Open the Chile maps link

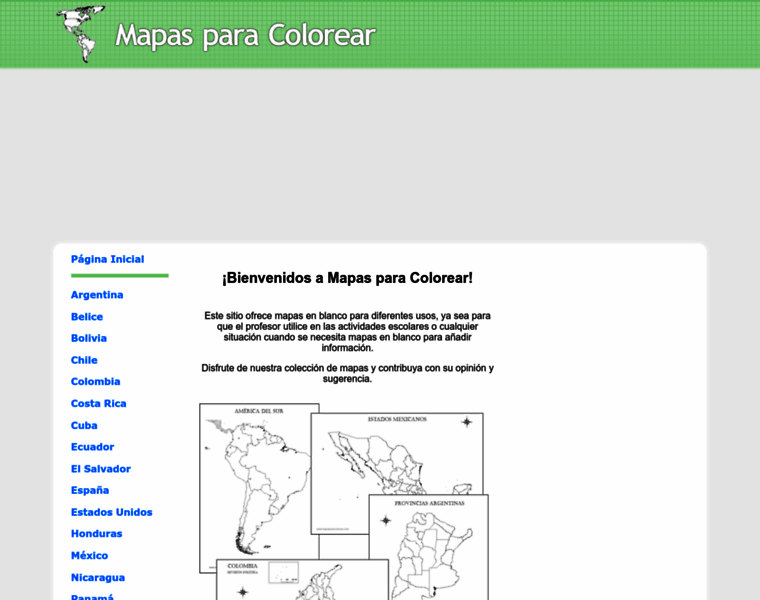point(84,360)
